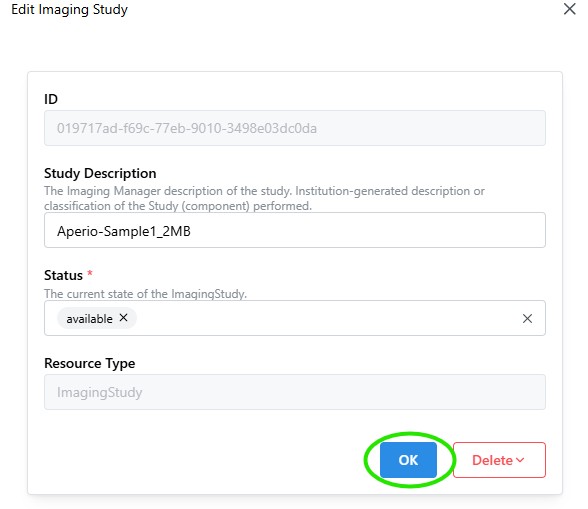Close the Edit Imaging Study dialog
This screenshot has width=588, height=509.
pyautogui.click(x=569, y=9)
